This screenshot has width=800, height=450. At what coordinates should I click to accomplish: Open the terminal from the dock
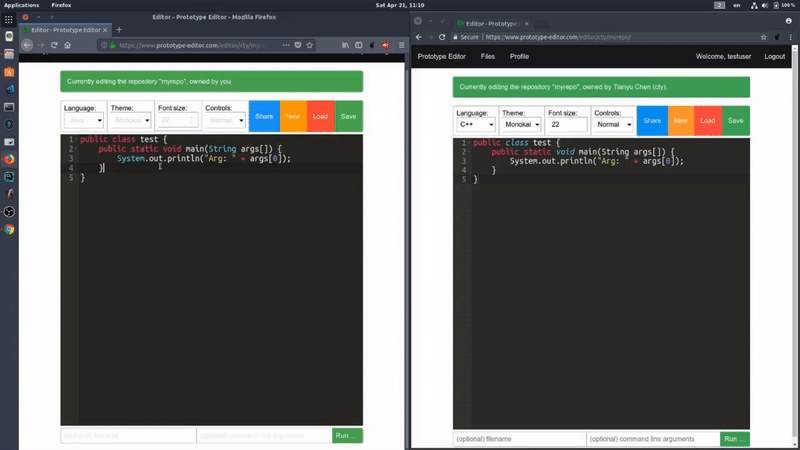pos(9,107)
